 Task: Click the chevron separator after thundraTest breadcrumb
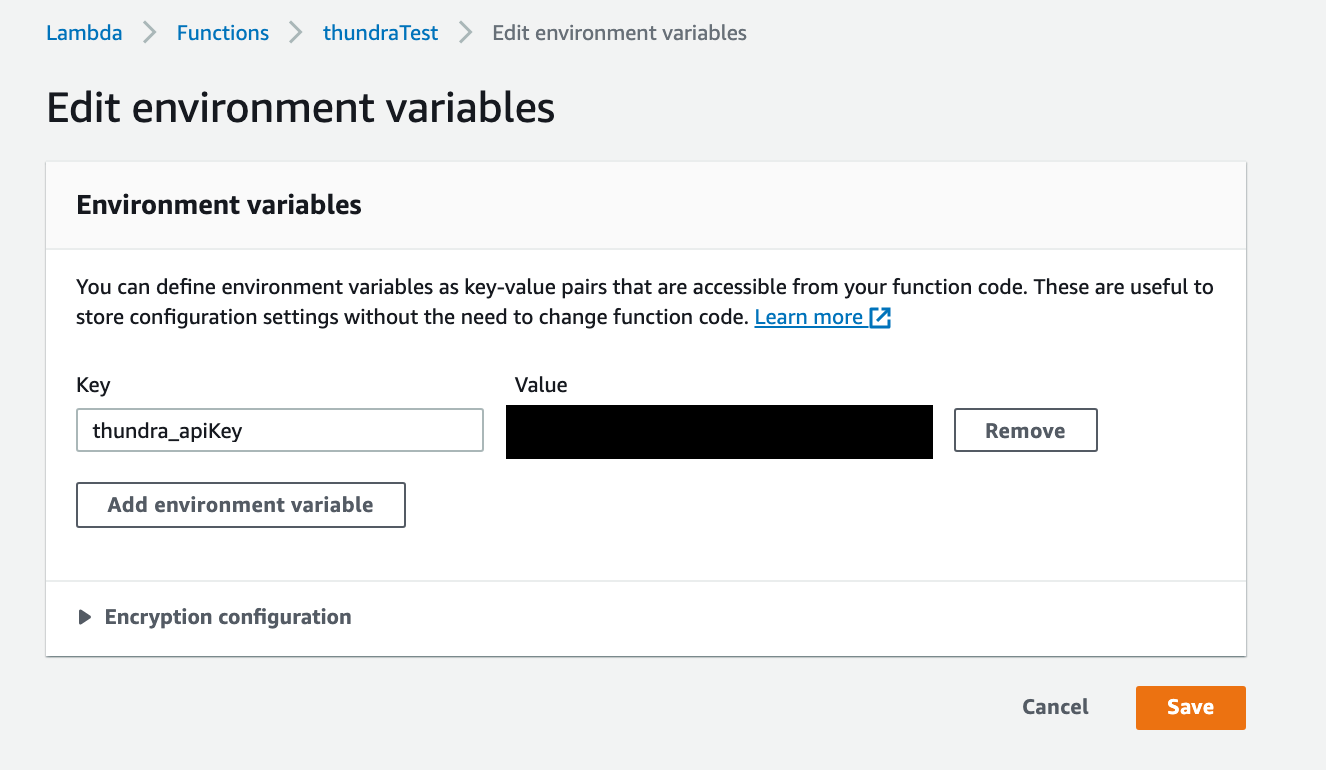pyautogui.click(x=465, y=33)
